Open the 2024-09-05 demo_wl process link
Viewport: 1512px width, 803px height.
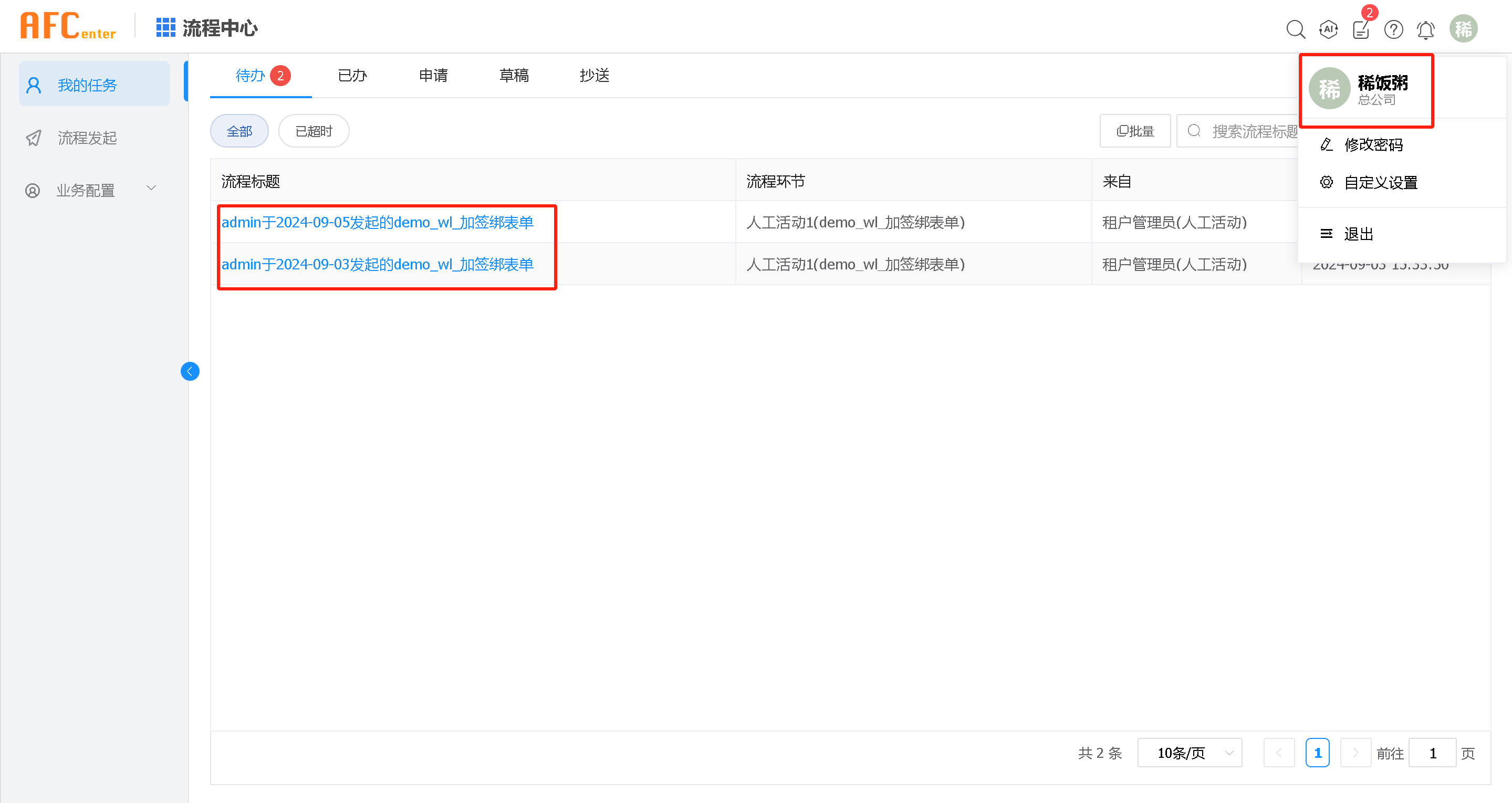point(378,223)
